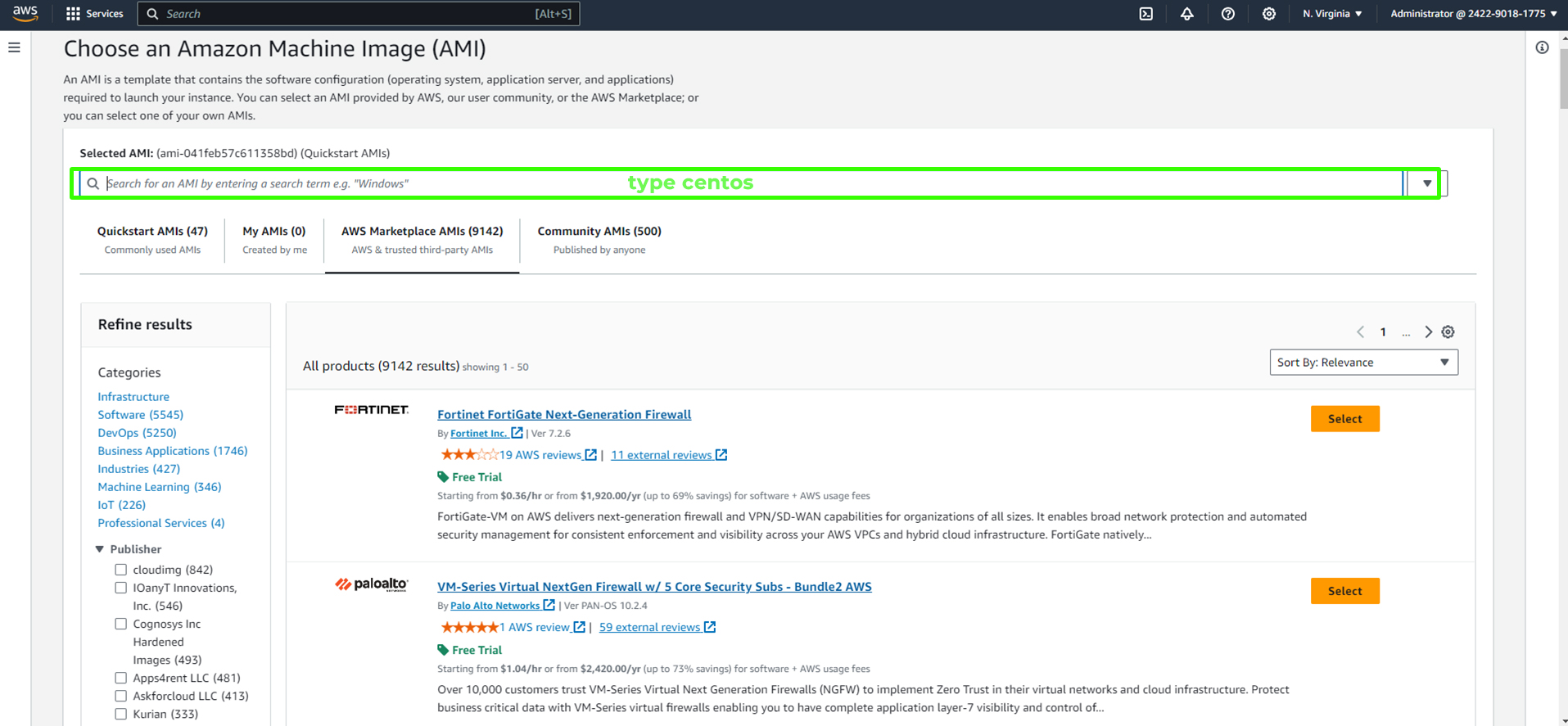
Task: Open the 59 external reviews link
Action: click(x=650, y=627)
